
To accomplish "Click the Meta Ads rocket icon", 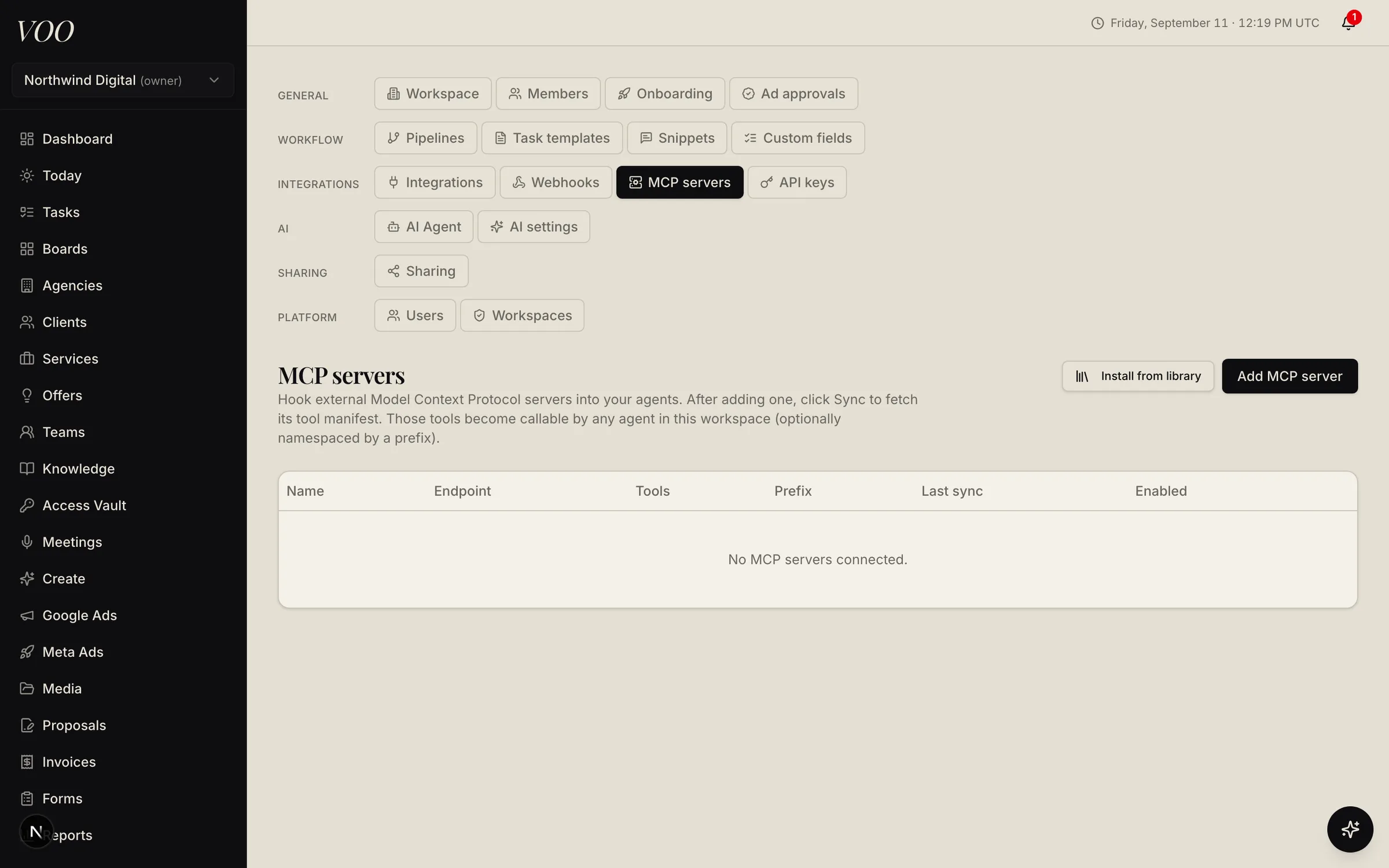I will (x=27, y=652).
